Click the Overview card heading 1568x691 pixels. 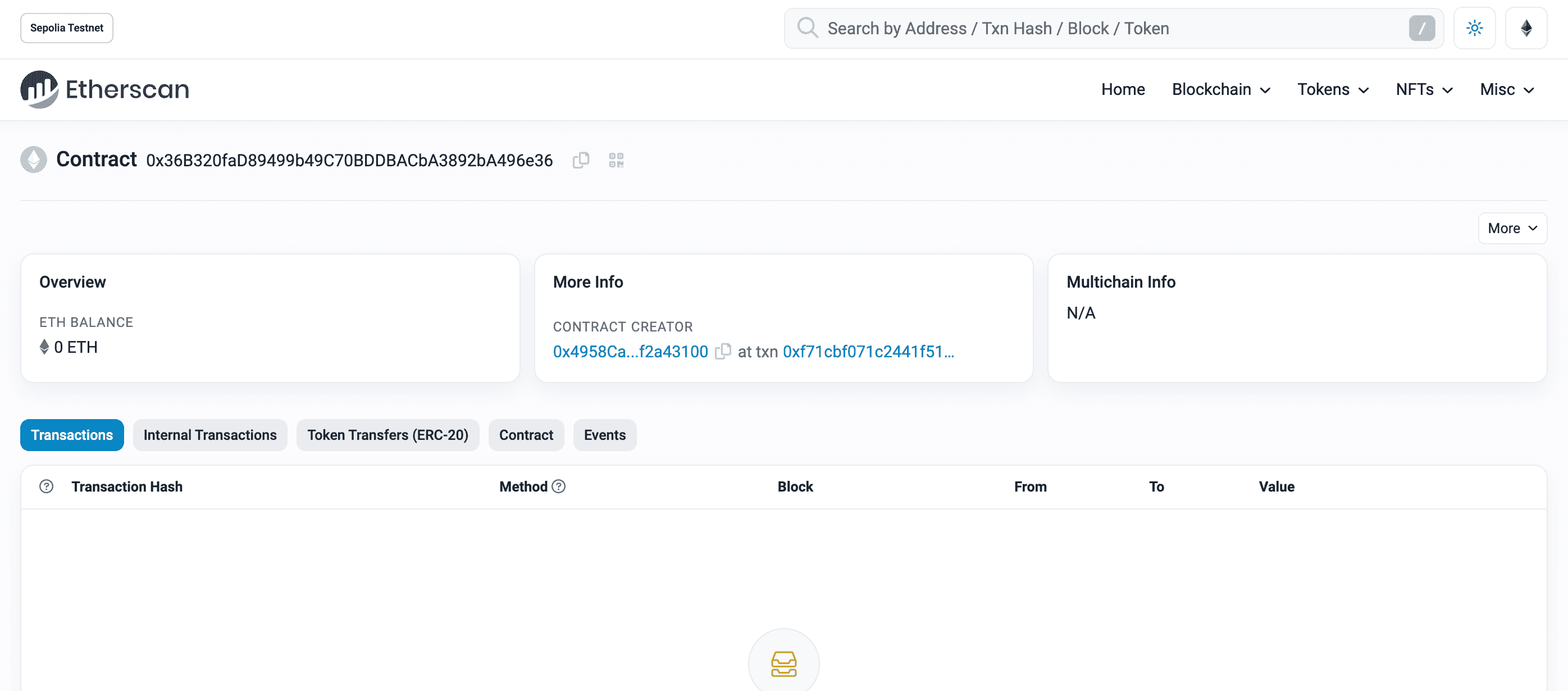pyautogui.click(x=72, y=282)
